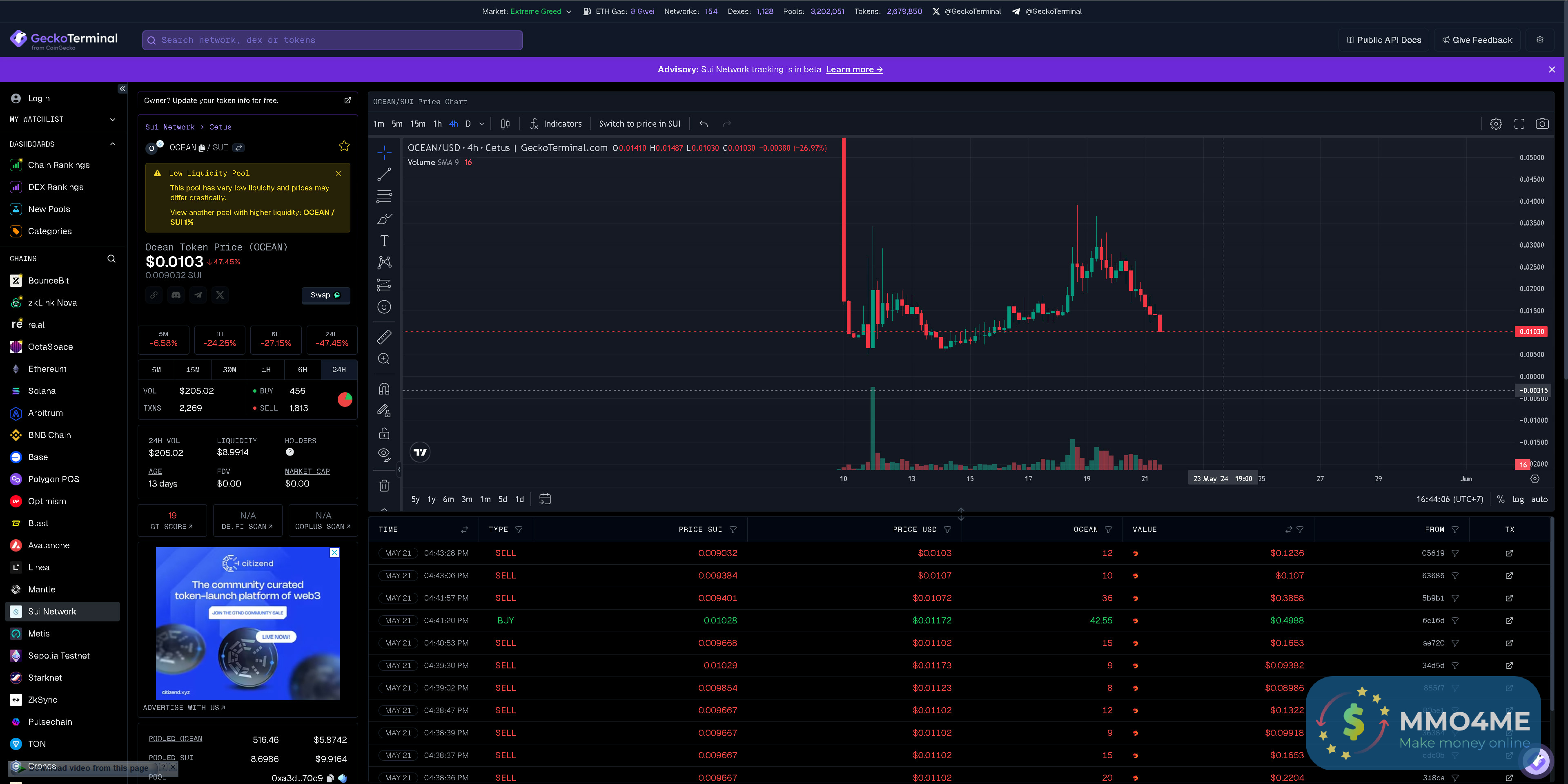The image size is (1568, 784).
Task: Click the Swap button
Action: (326, 295)
